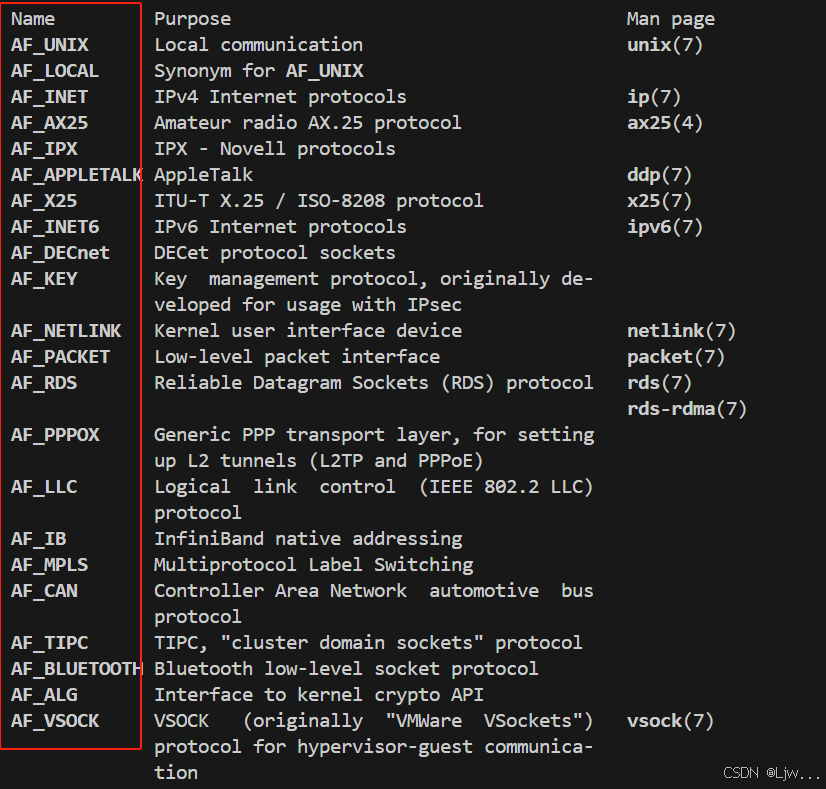Open the ipv6(7) man page reference

pos(665,227)
